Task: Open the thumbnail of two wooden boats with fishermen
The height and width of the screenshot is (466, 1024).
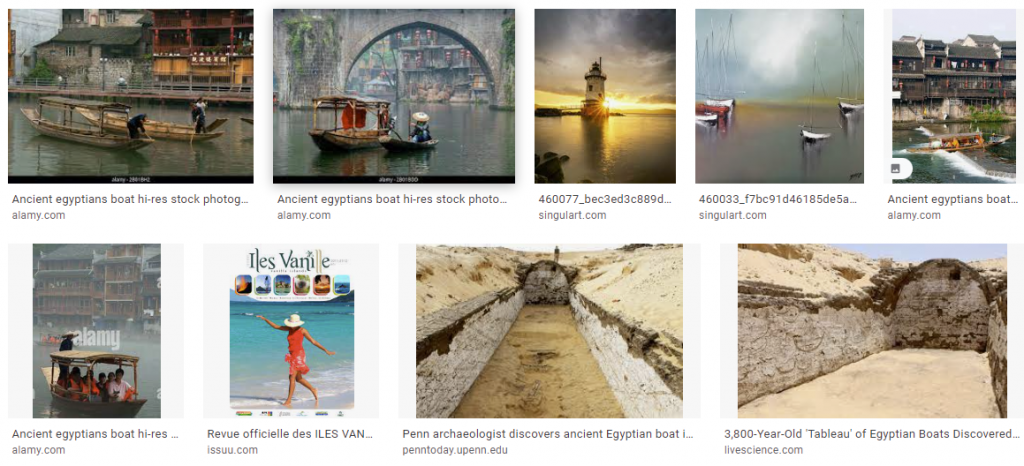Action: tap(131, 96)
